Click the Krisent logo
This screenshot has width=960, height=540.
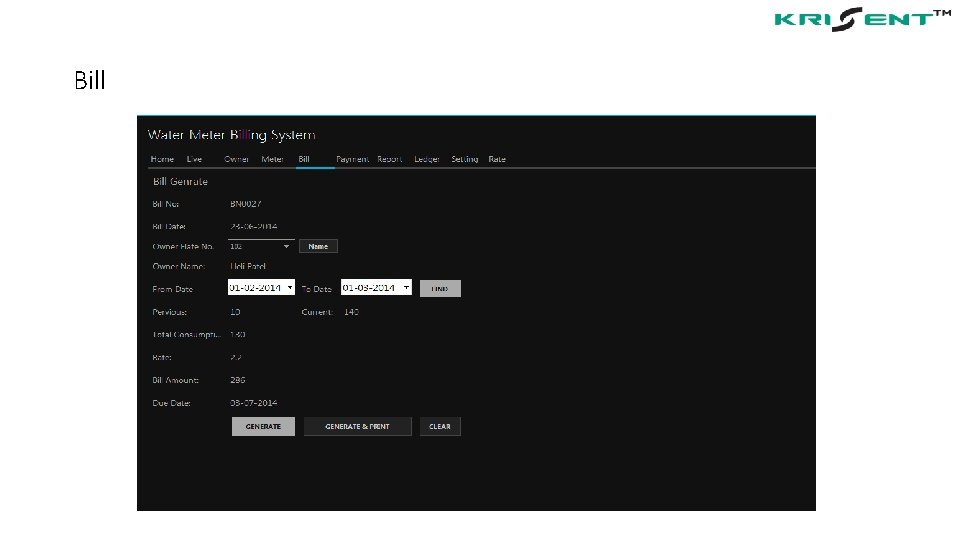click(x=863, y=19)
